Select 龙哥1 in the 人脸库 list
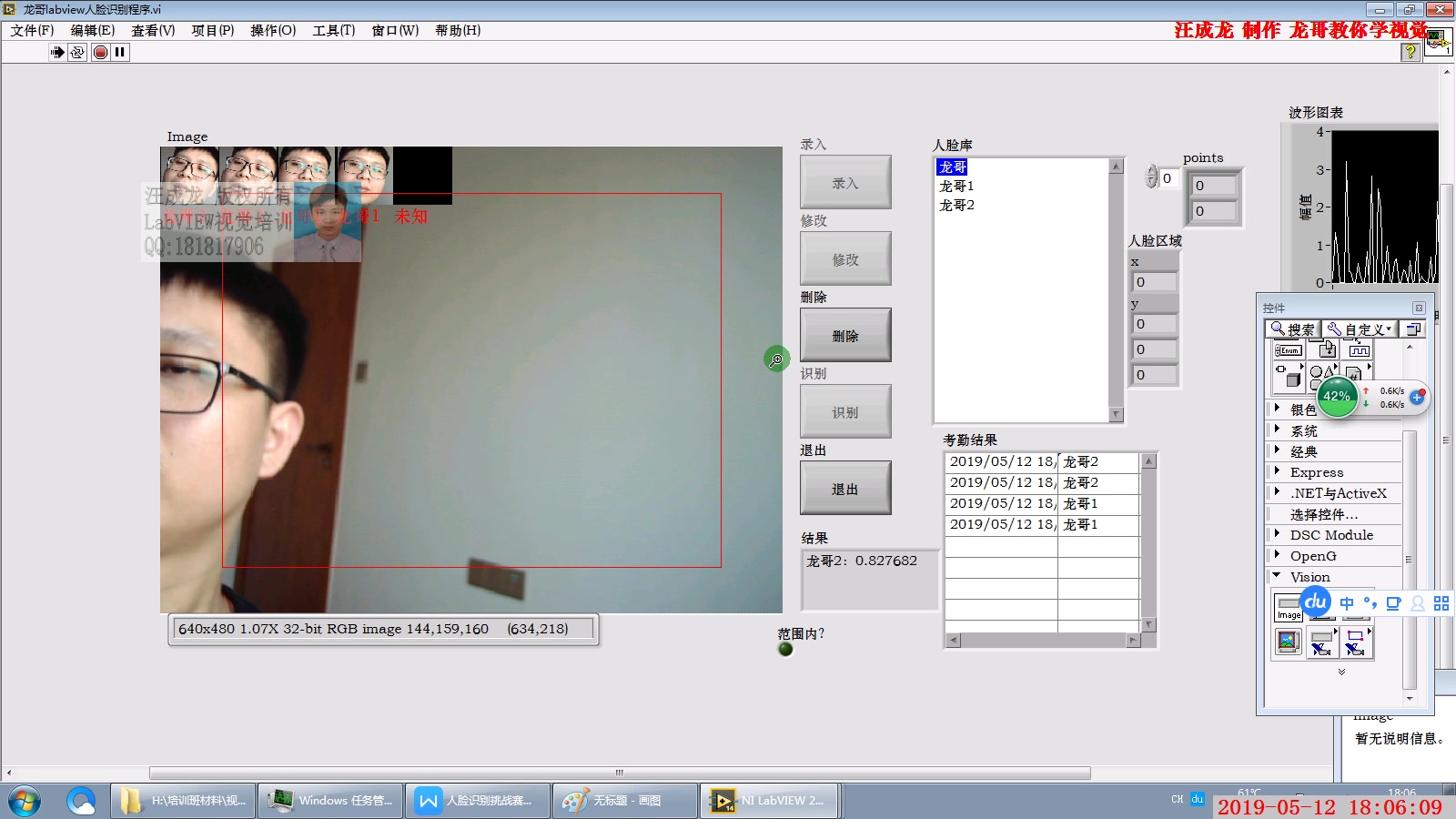 coord(956,186)
